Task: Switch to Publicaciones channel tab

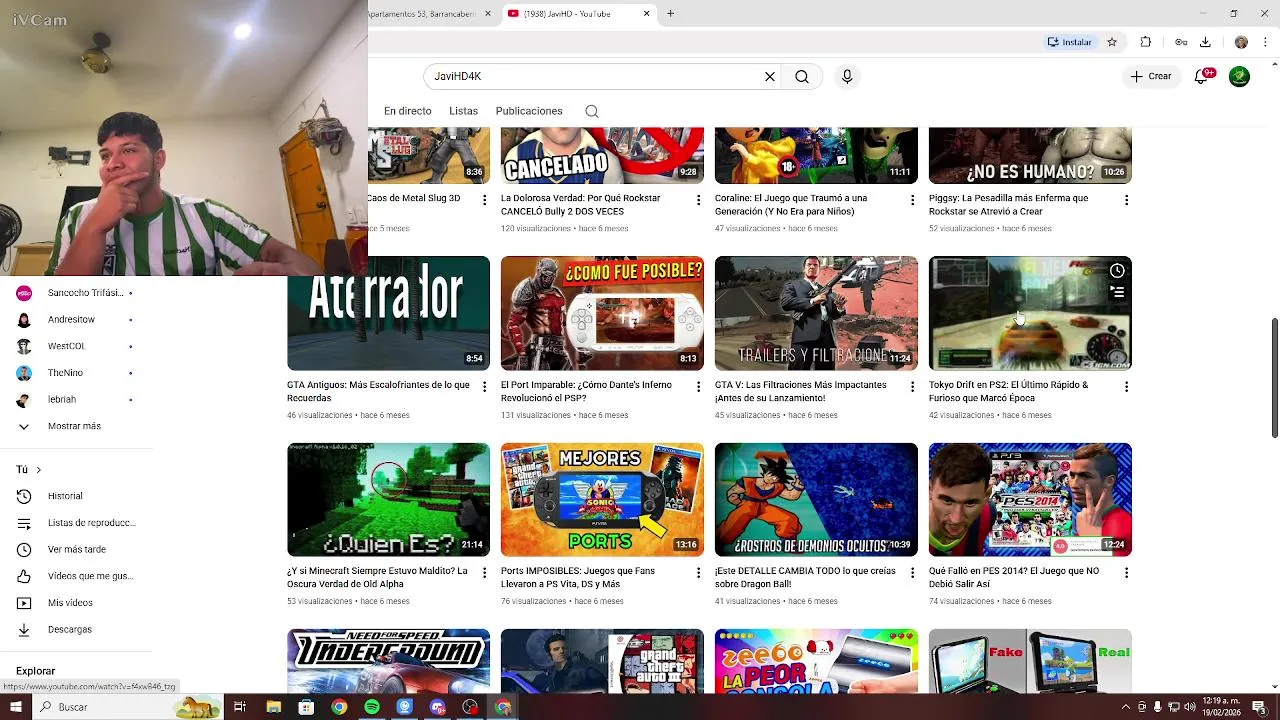Action: (529, 111)
